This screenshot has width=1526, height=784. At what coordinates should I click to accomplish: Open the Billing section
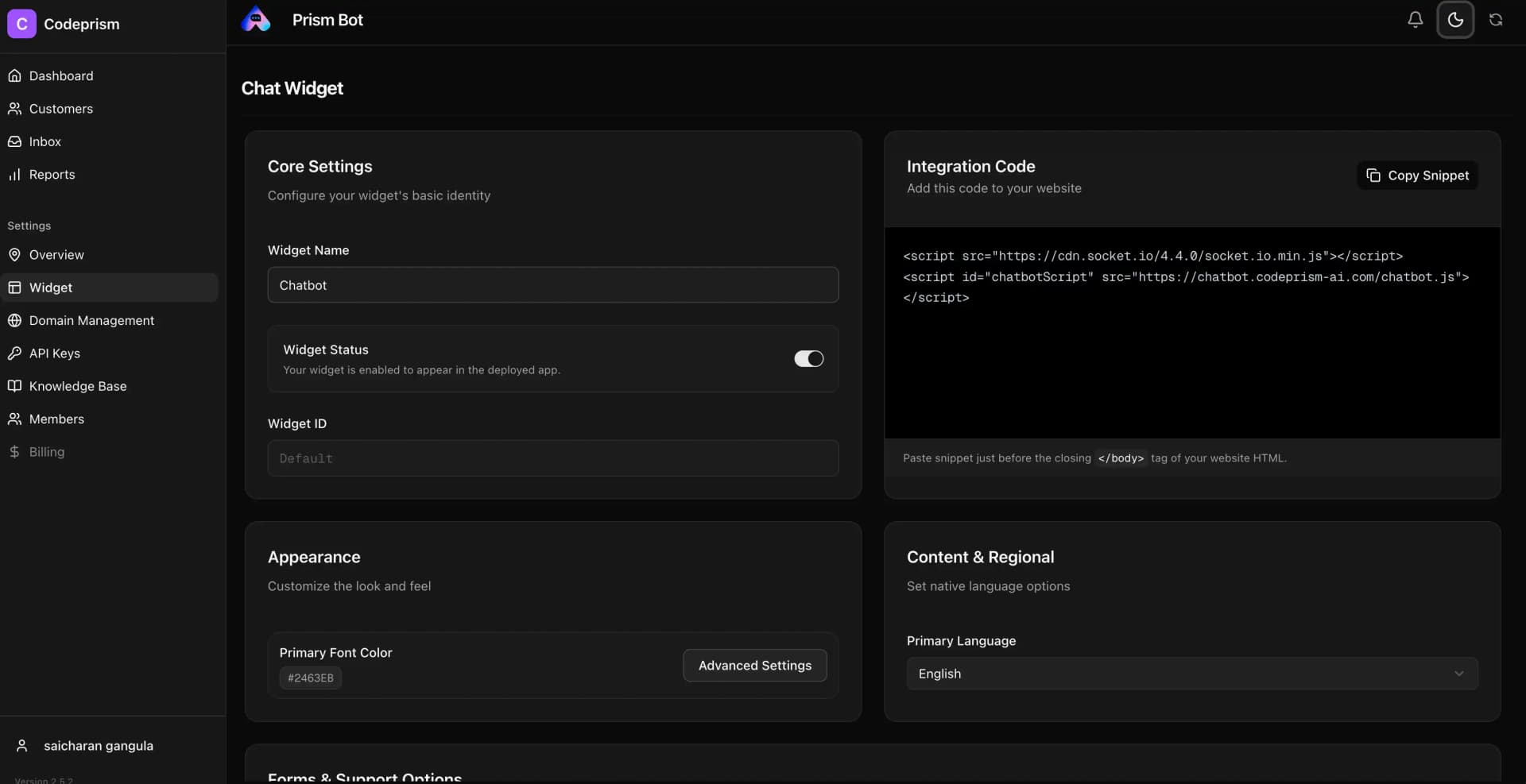[47, 452]
